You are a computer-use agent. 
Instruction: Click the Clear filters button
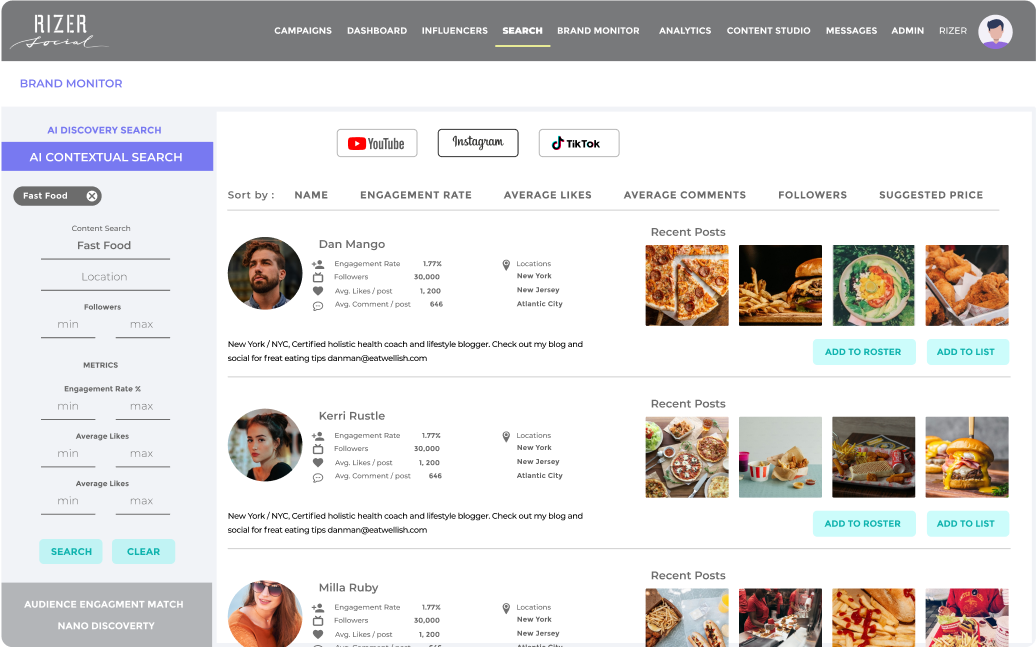coord(143,551)
